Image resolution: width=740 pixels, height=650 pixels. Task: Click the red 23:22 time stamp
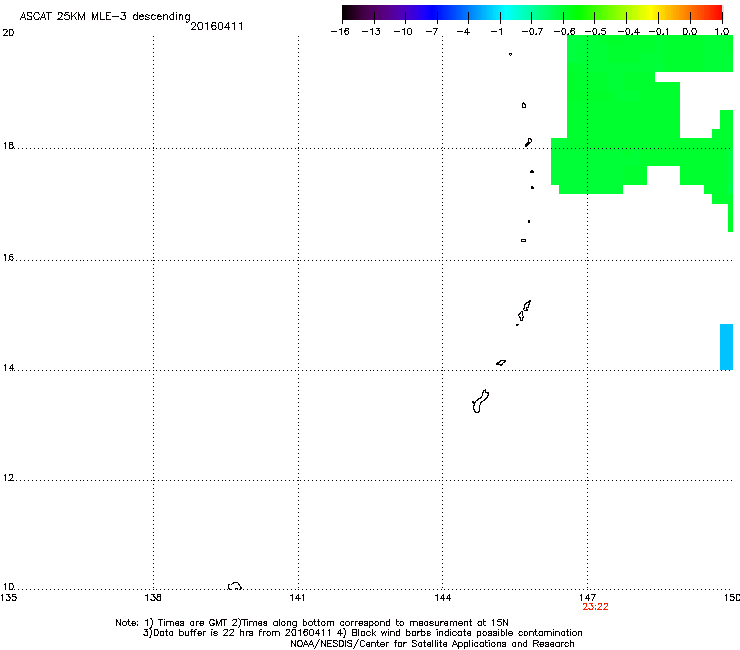point(595,607)
